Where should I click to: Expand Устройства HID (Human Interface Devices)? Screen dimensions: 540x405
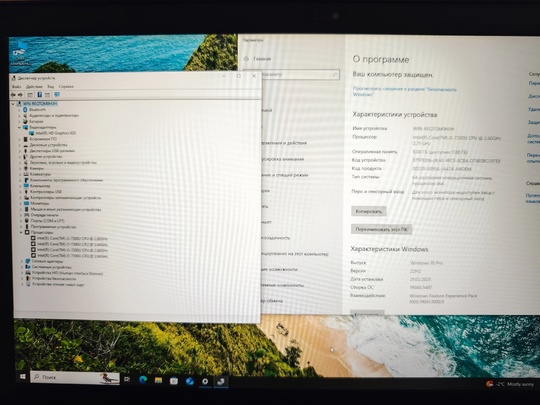[22, 273]
